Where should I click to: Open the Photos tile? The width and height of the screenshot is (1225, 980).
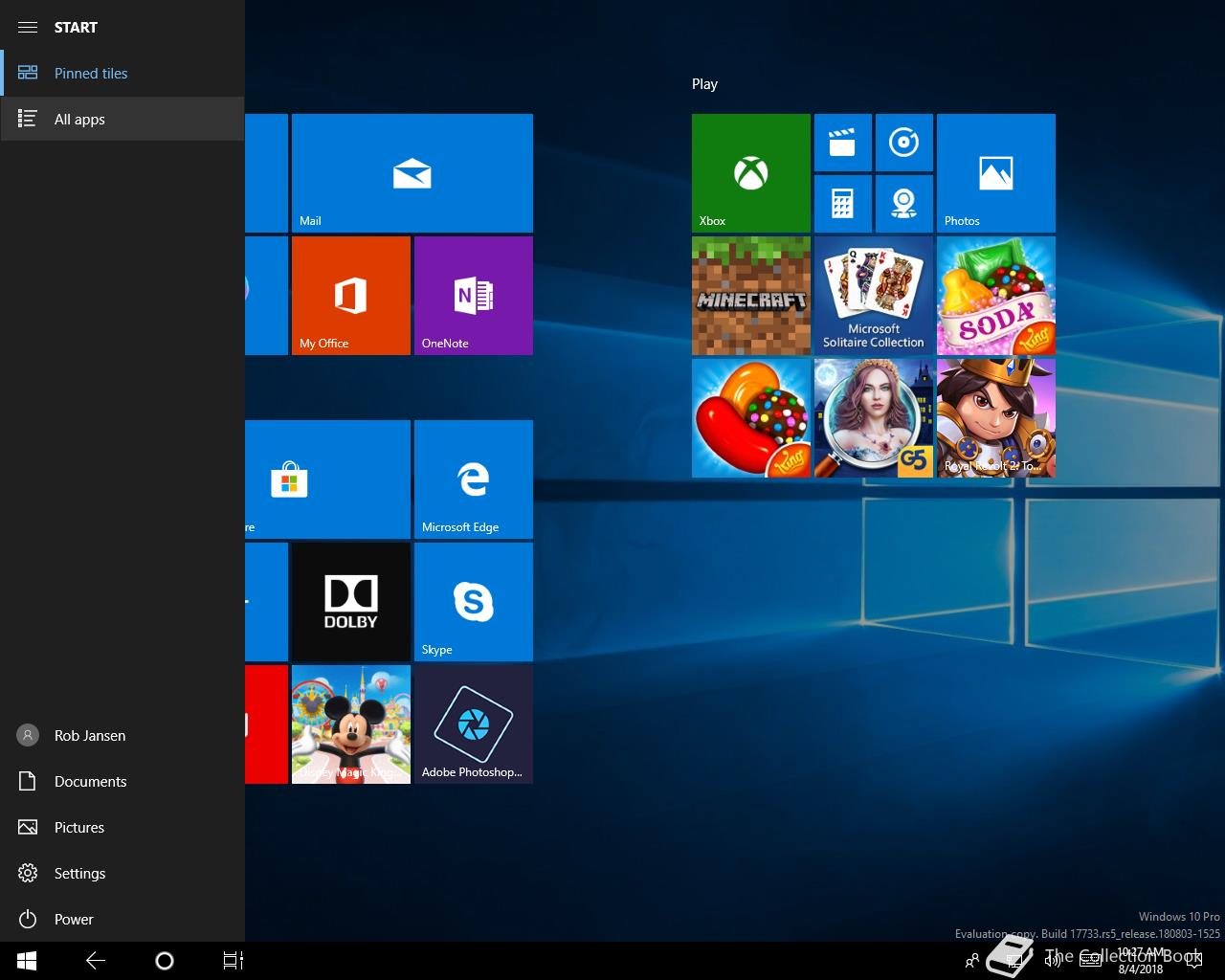(996, 173)
